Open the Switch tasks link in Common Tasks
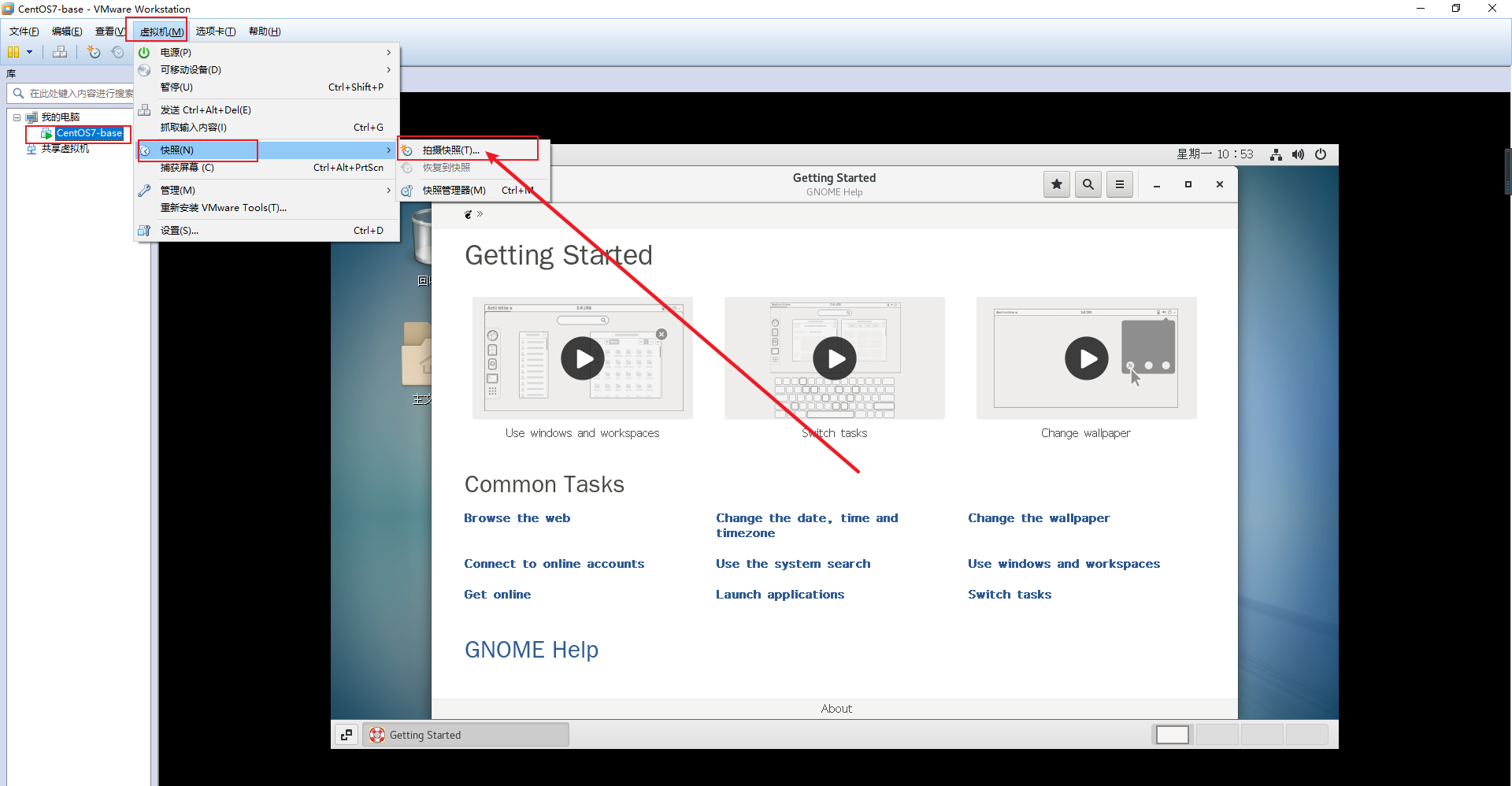This screenshot has width=1512, height=786. pos(1010,595)
